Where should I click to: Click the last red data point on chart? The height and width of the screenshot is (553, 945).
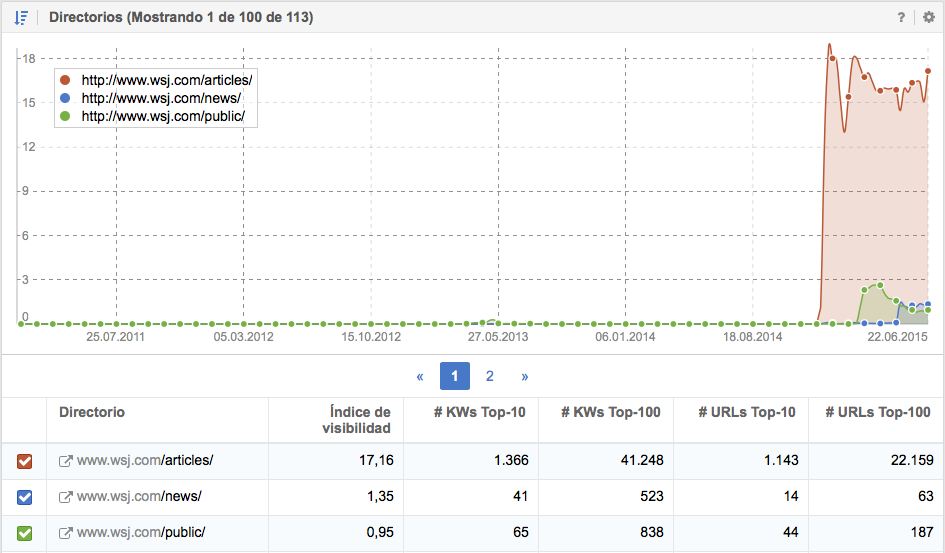coord(928,71)
